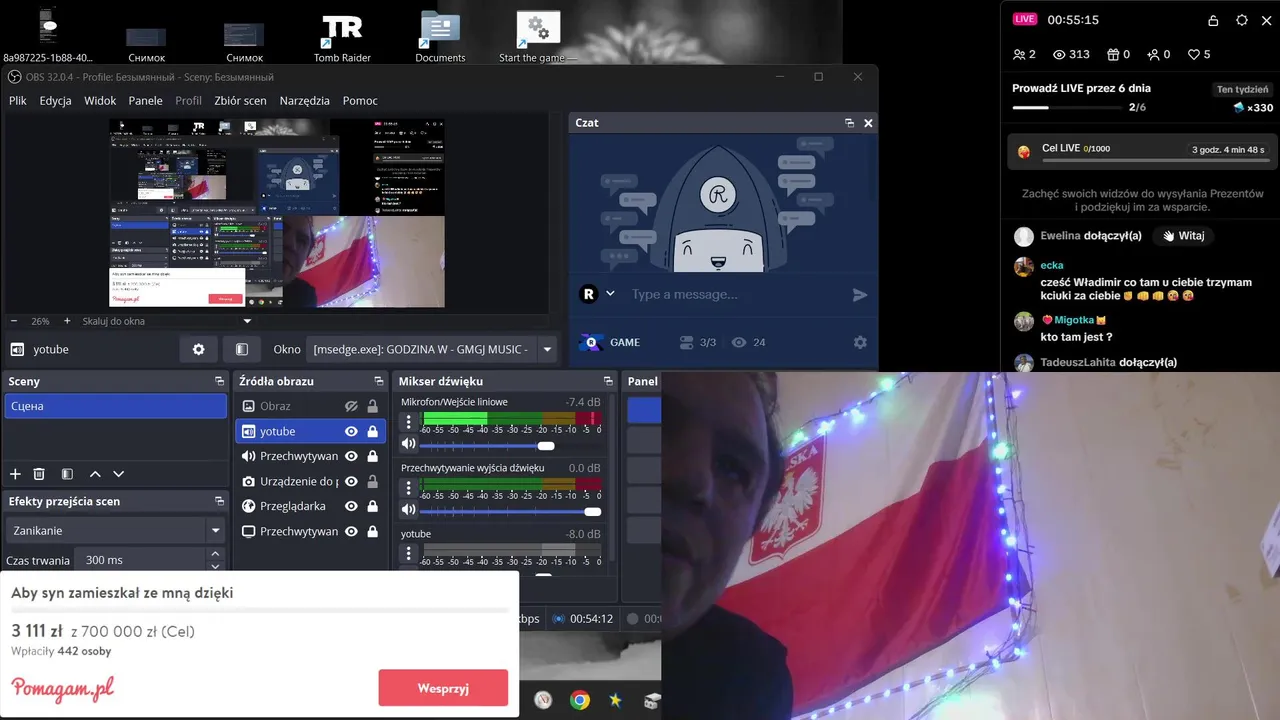Hide the Urządzenie do source
The width and height of the screenshot is (1280, 720).
[x=351, y=481]
